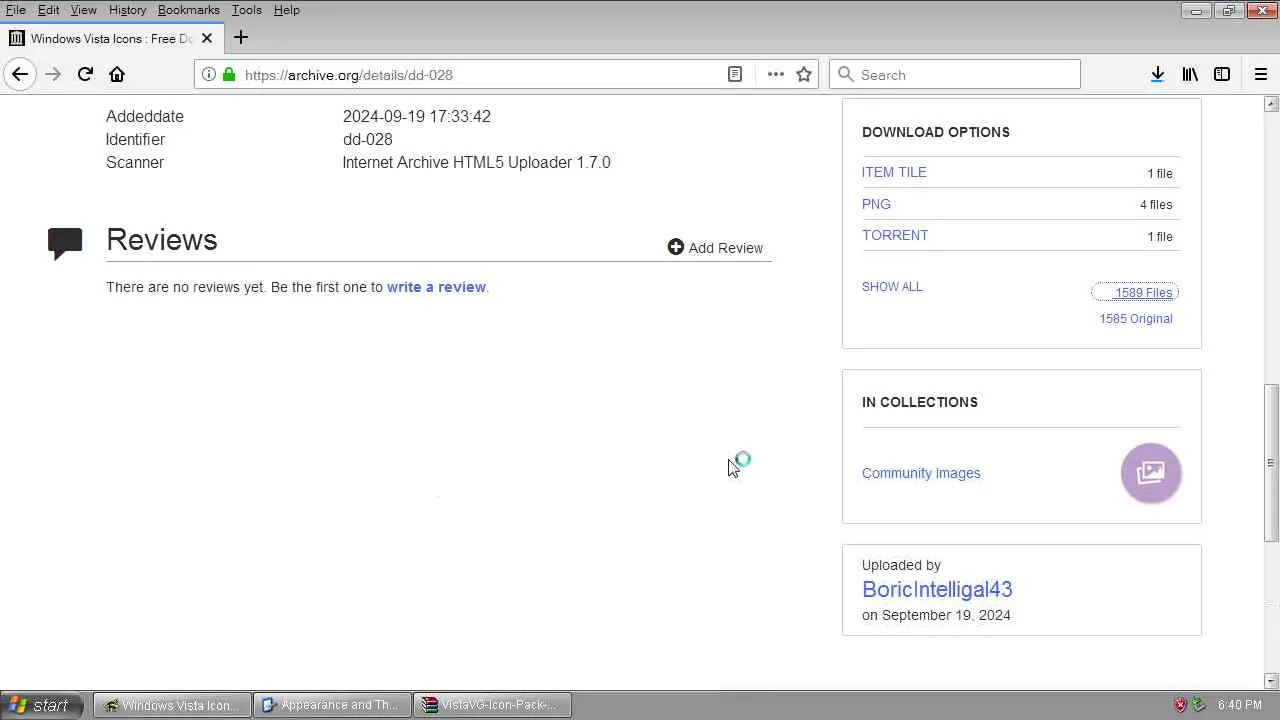Click SHOW ALL download options

pos(892,287)
